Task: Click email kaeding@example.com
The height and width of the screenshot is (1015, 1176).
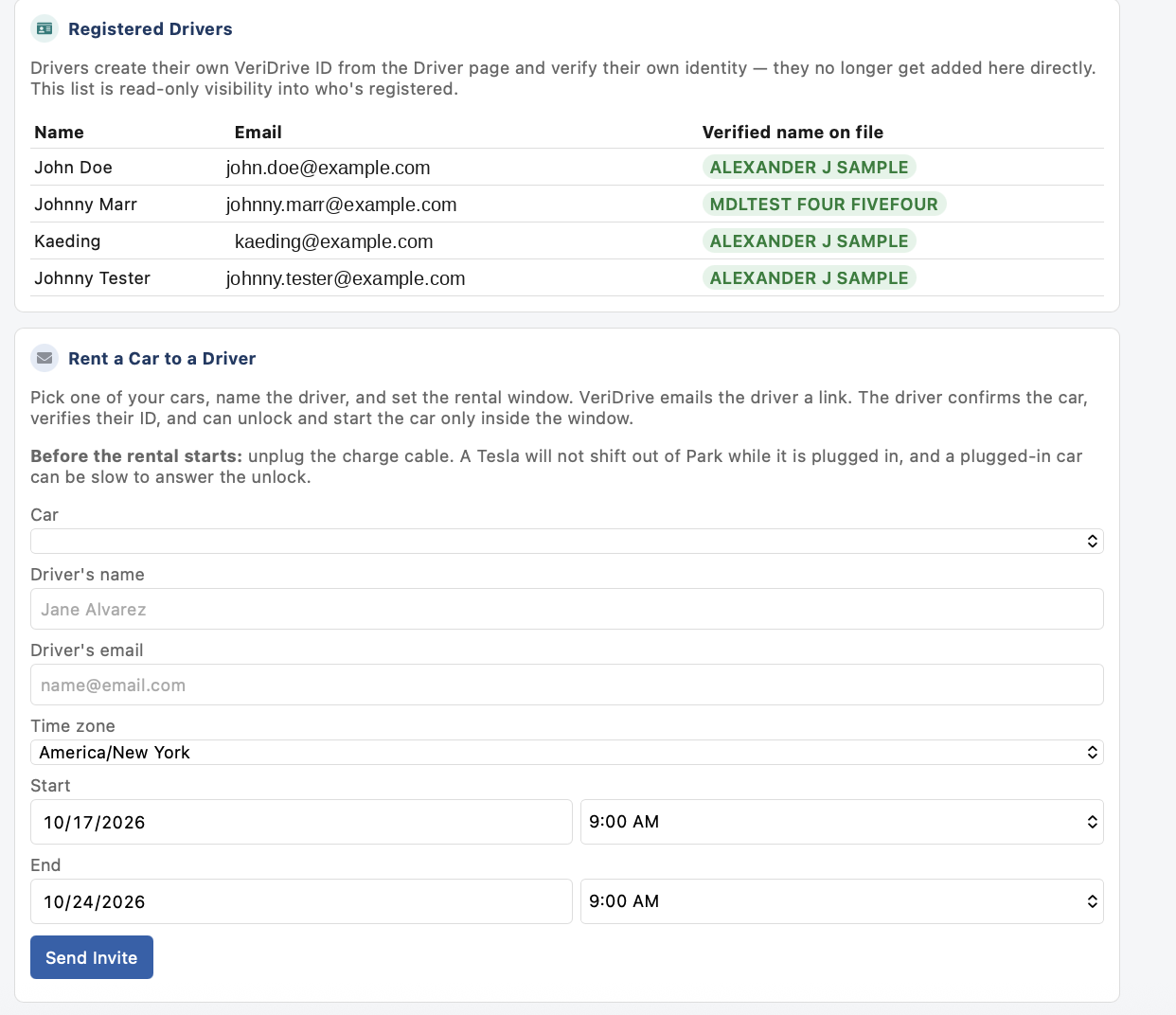Action: (x=334, y=241)
